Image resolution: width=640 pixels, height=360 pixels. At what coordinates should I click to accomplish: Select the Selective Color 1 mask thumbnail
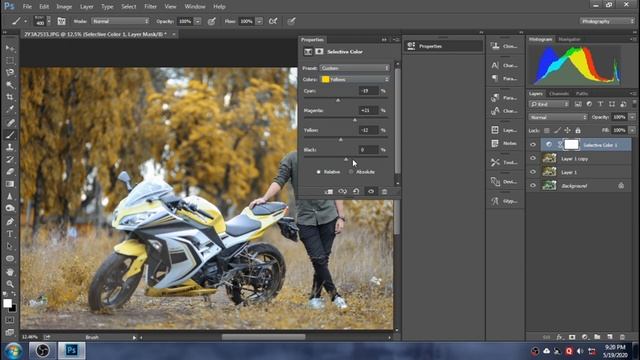(571, 144)
